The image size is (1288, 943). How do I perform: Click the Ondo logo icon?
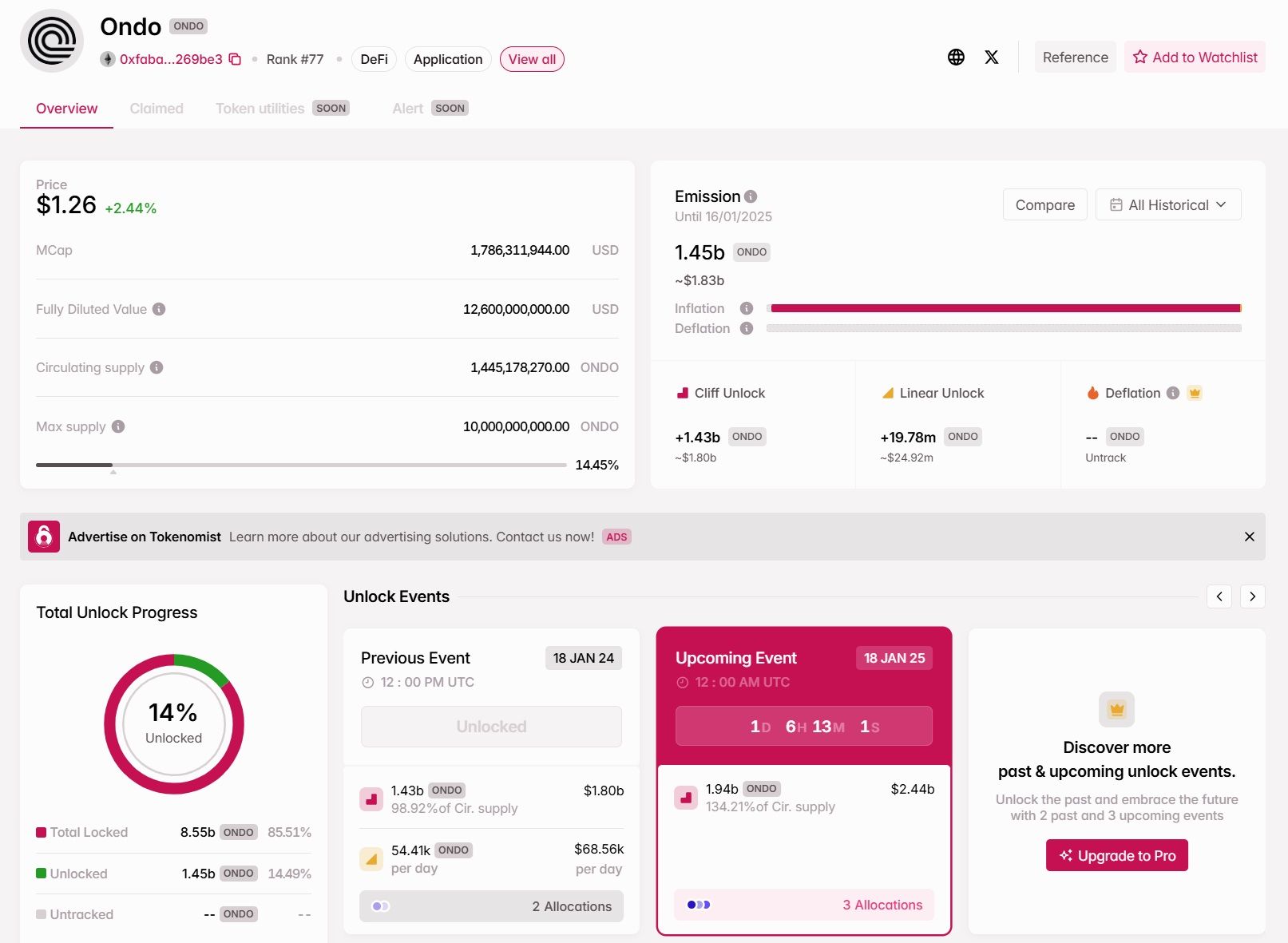tap(52, 41)
